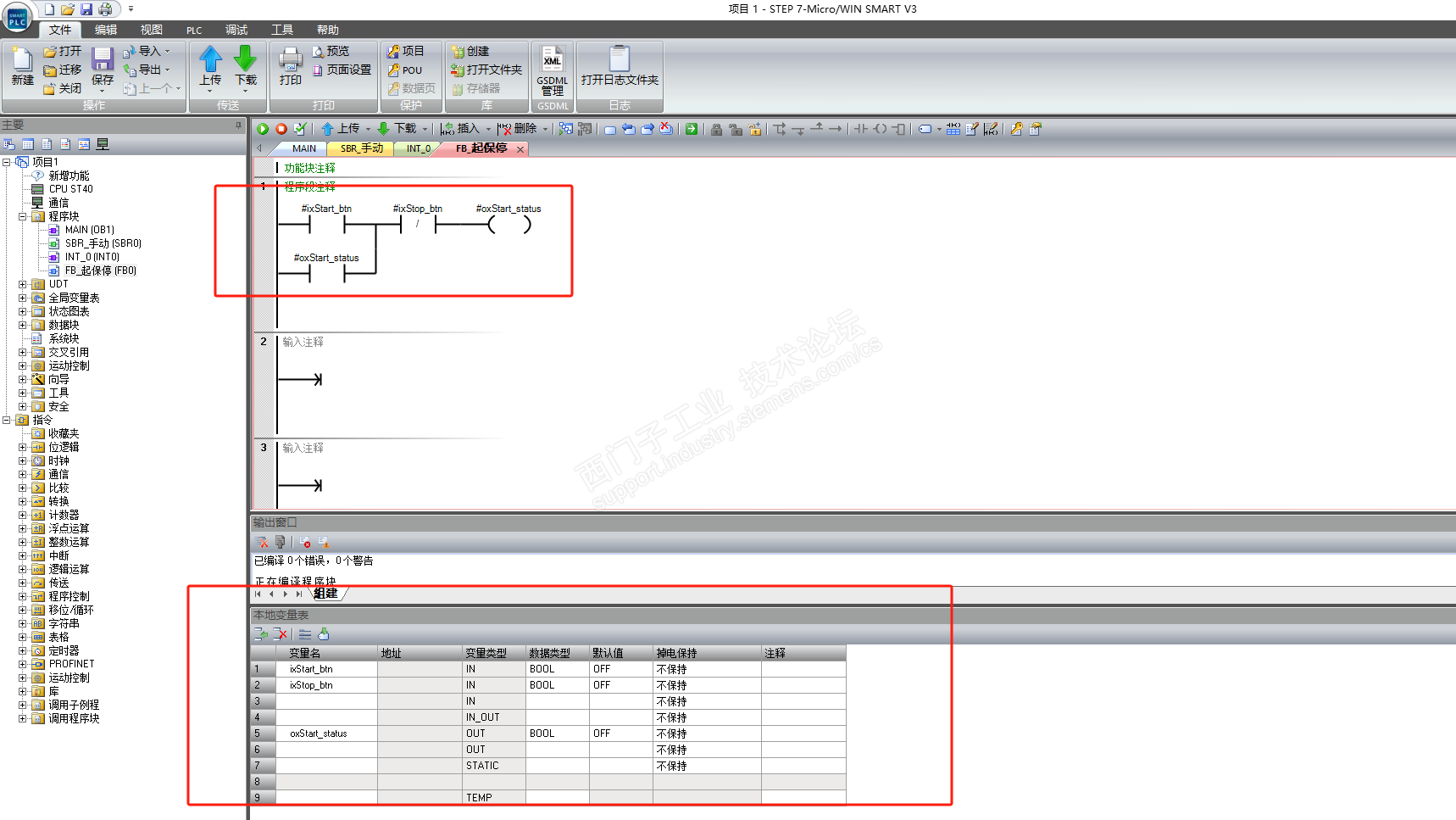Expand the UDT tree node
The height and width of the screenshot is (820, 1456).
coord(23,284)
